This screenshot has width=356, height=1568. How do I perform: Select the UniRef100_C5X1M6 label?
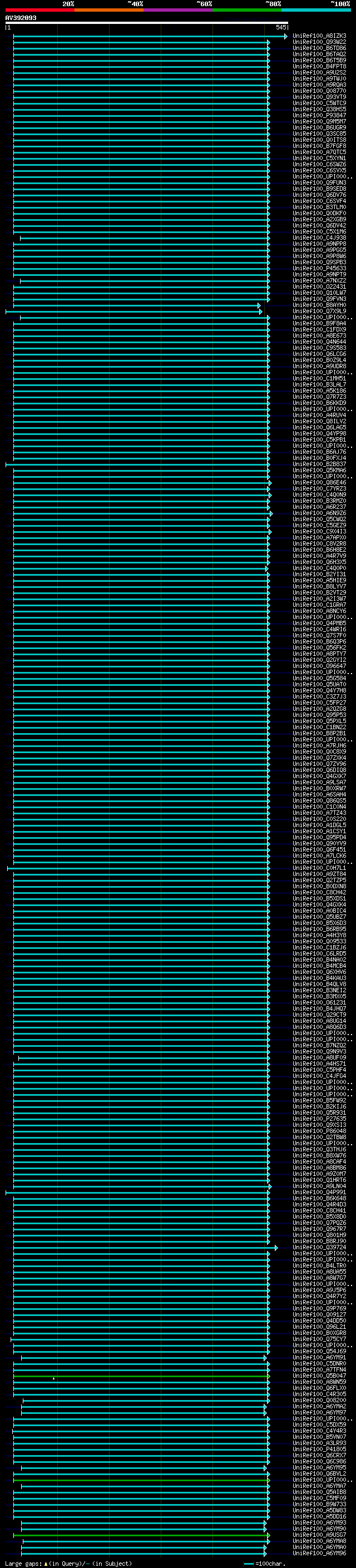[319, 232]
